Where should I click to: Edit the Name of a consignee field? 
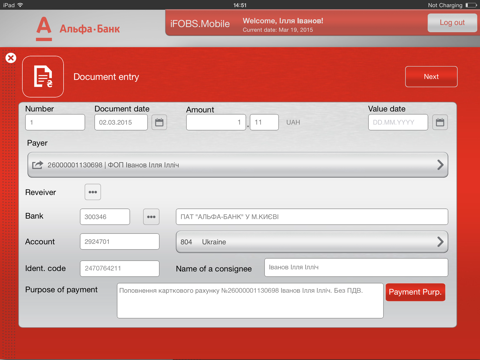356,267
